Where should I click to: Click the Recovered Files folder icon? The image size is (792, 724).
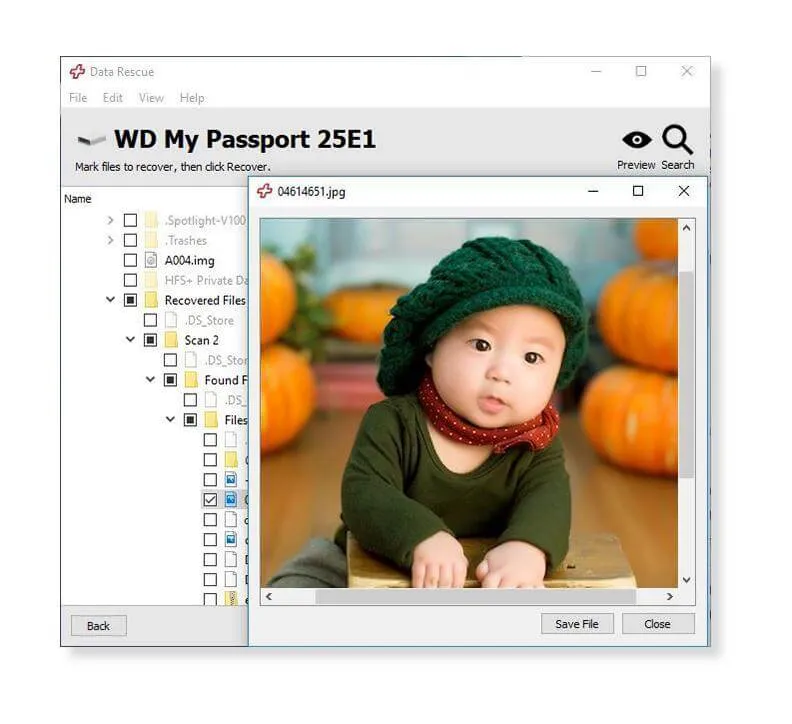pos(151,300)
